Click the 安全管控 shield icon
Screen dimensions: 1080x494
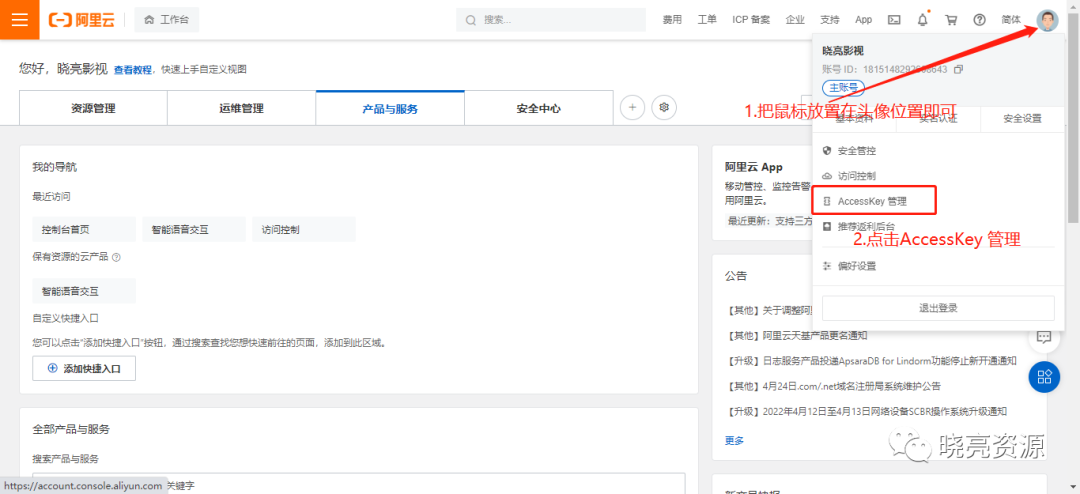(827, 151)
